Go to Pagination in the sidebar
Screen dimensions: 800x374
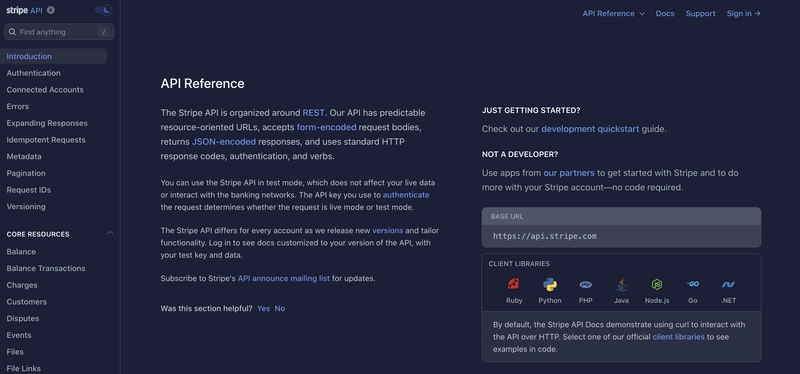point(26,173)
